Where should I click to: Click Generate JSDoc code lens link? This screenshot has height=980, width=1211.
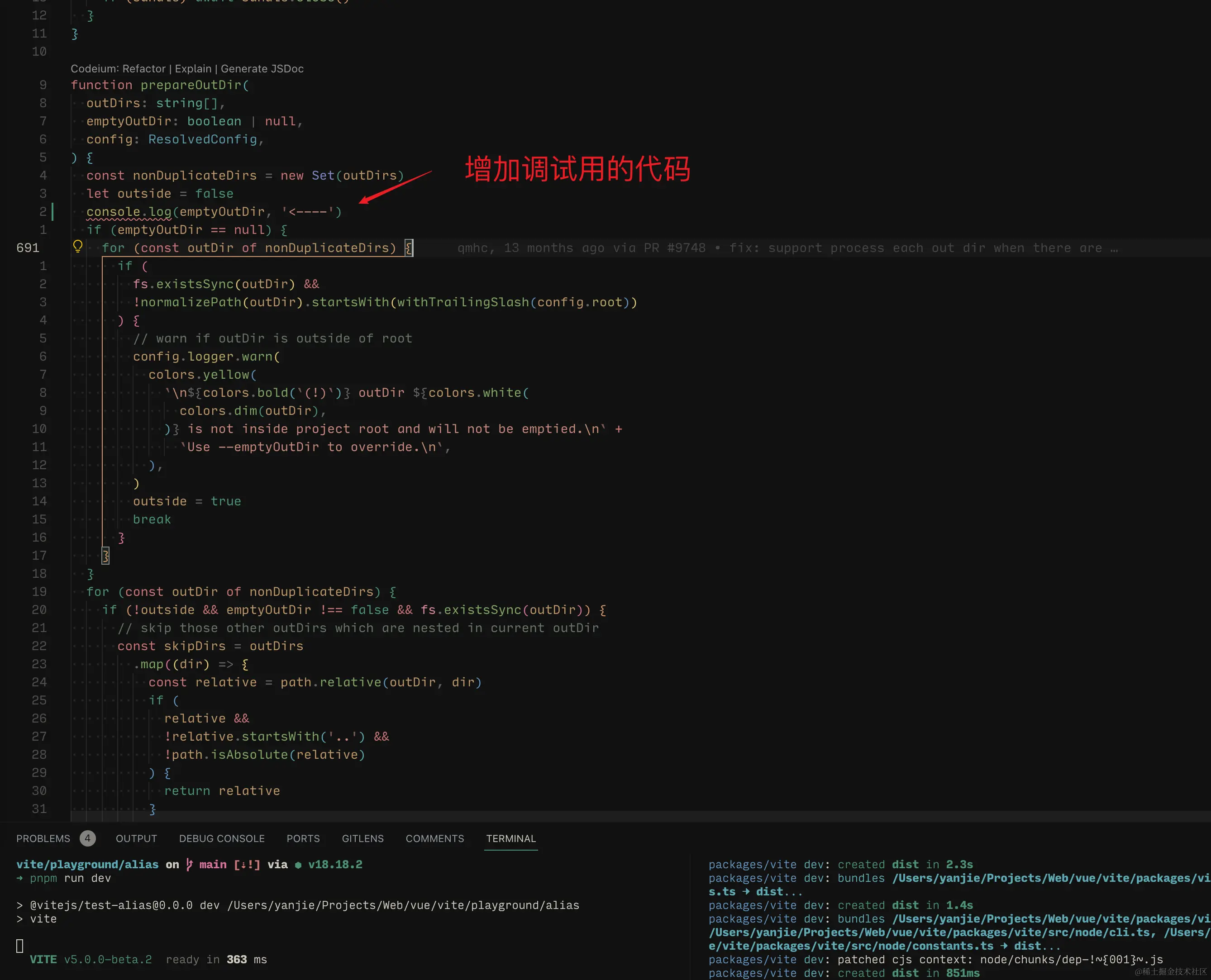pos(262,68)
